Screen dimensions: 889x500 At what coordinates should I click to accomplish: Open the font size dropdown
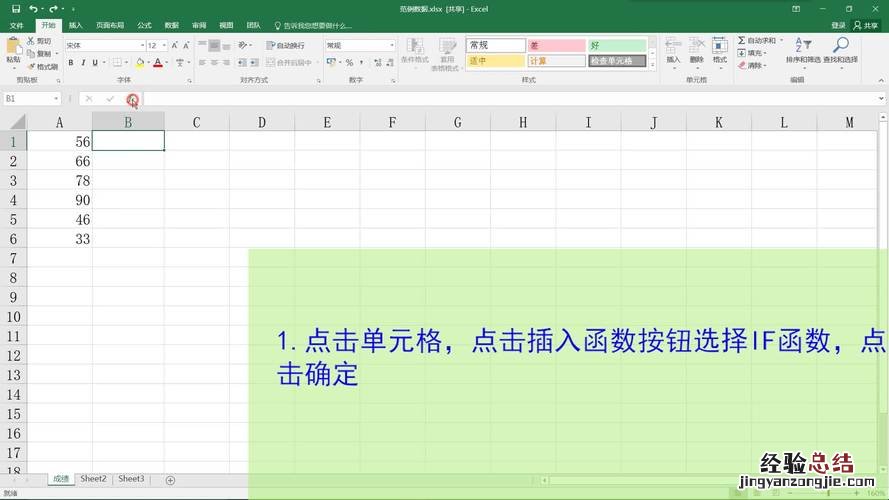(x=165, y=46)
